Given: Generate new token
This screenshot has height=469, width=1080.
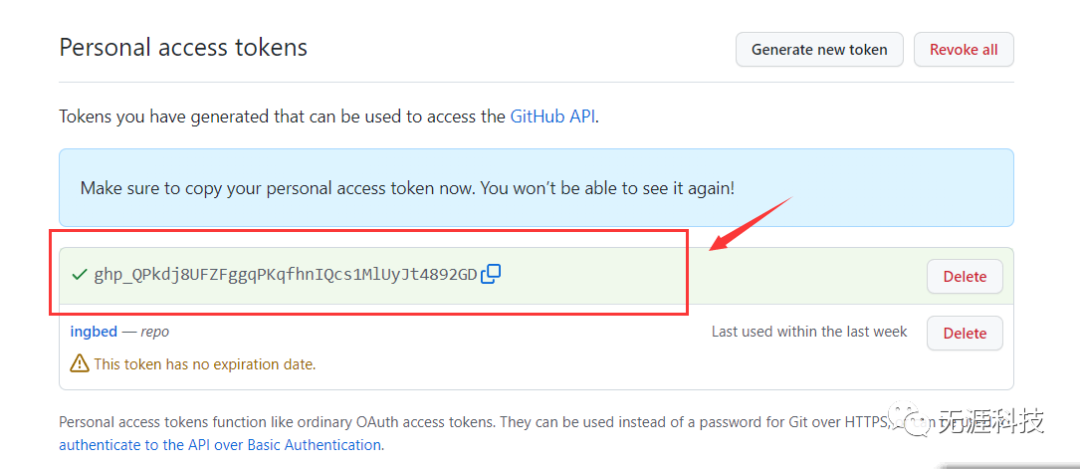Looking at the screenshot, I should (819, 50).
